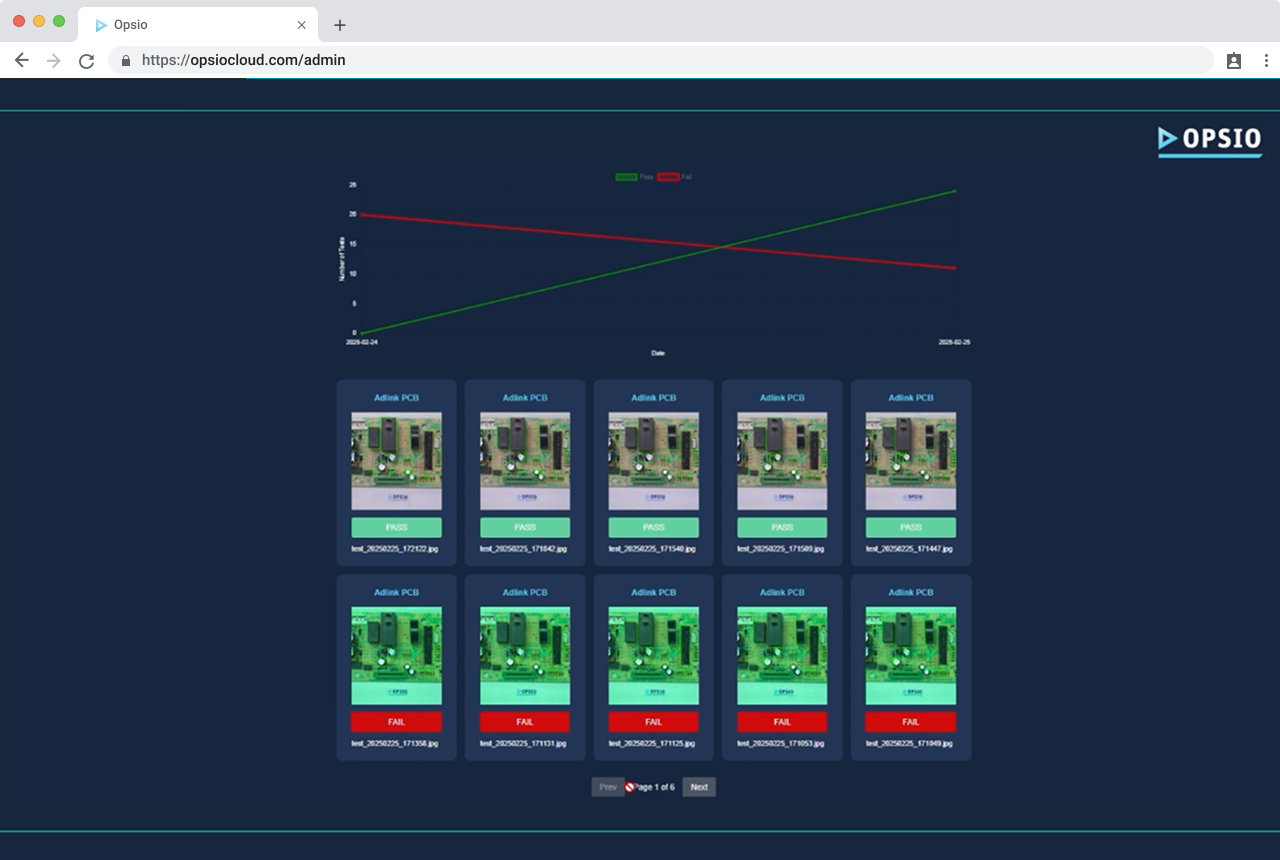Reload the page with the refresh icon
Image resolution: width=1280 pixels, height=860 pixels.
[87, 60]
